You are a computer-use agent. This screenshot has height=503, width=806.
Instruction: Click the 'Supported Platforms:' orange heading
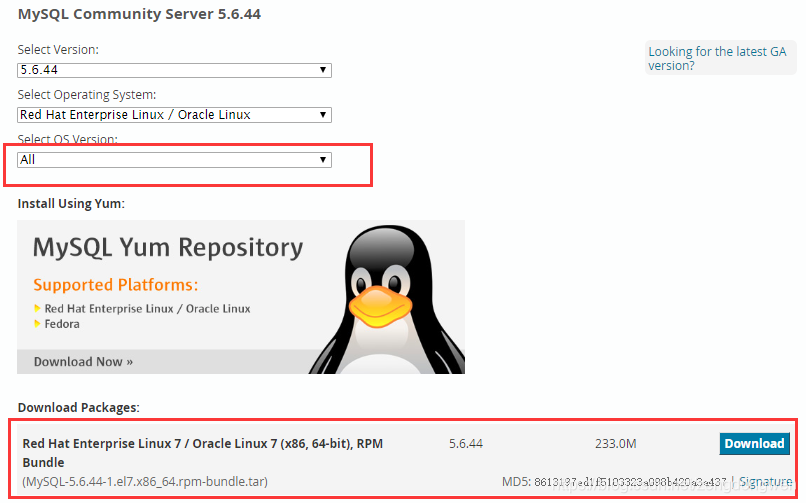[116, 285]
